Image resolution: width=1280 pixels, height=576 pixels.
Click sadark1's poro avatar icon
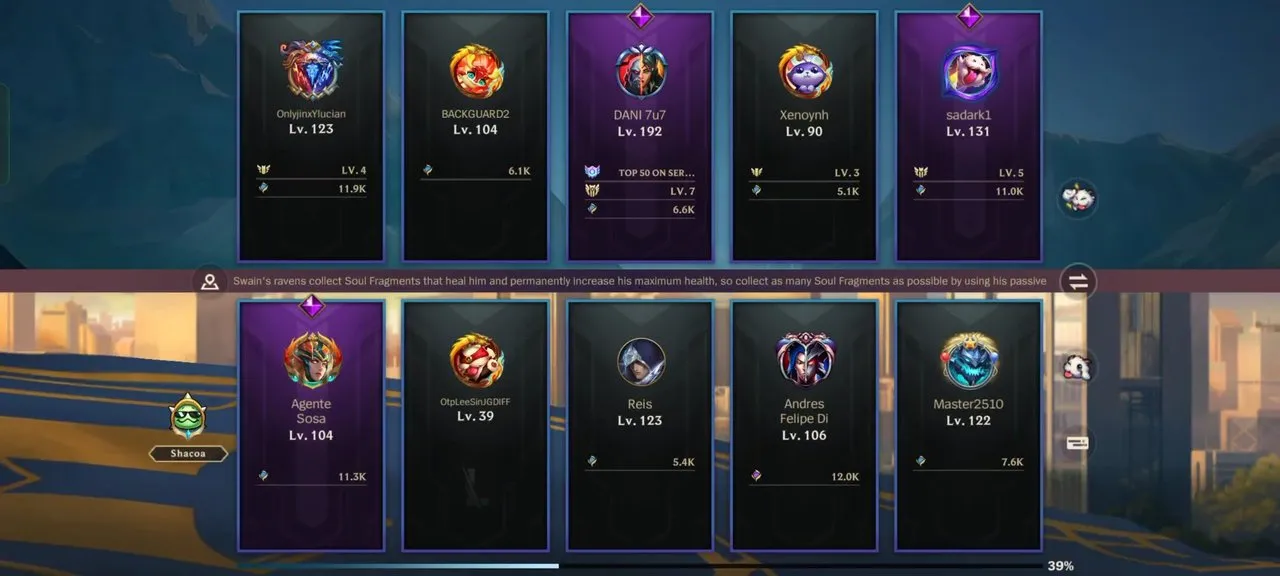click(x=969, y=72)
